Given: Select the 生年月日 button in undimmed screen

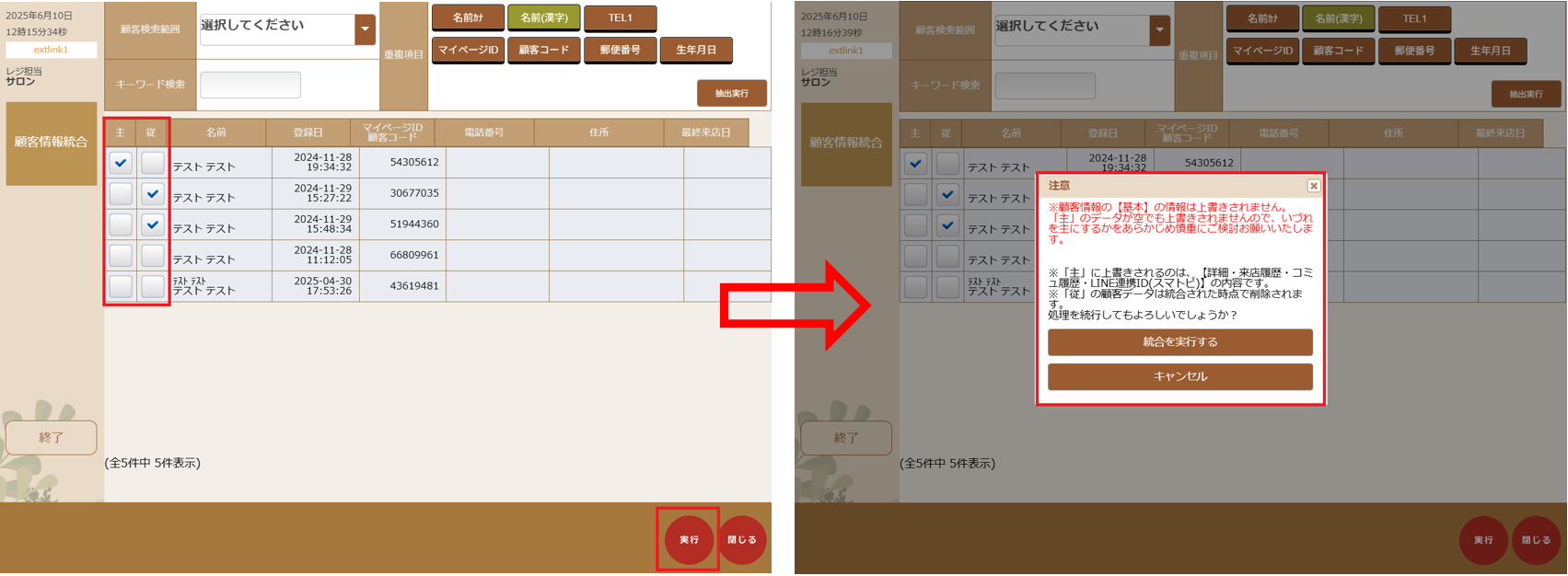Looking at the screenshot, I should click(x=696, y=50).
